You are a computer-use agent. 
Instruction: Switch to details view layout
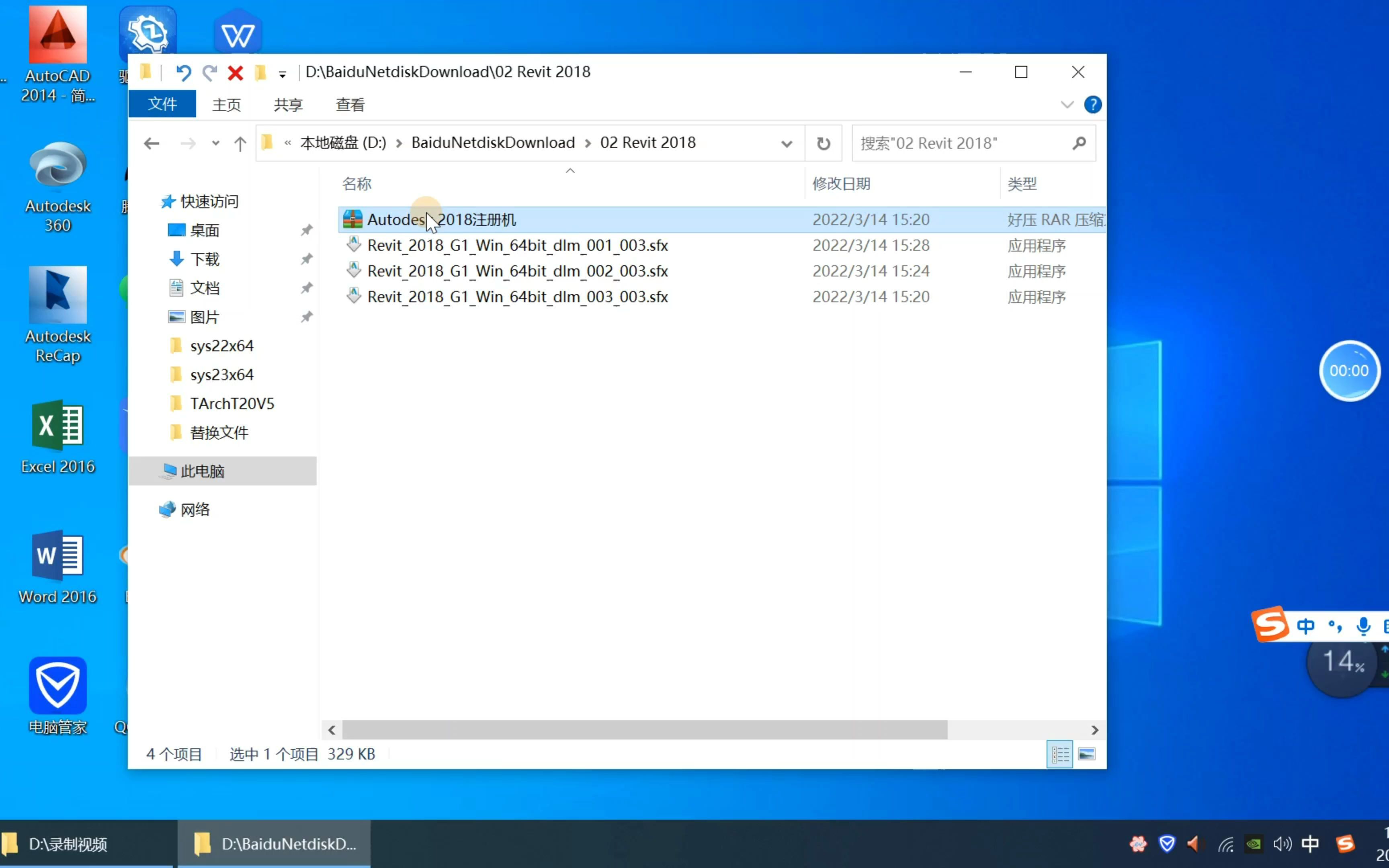point(1059,754)
